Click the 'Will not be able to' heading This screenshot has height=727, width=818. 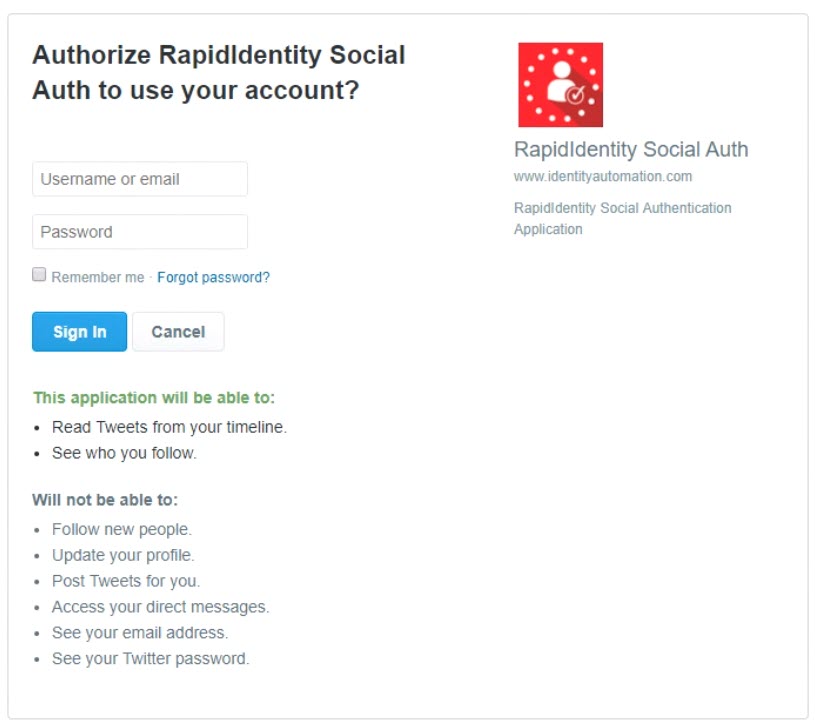[x=105, y=500]
